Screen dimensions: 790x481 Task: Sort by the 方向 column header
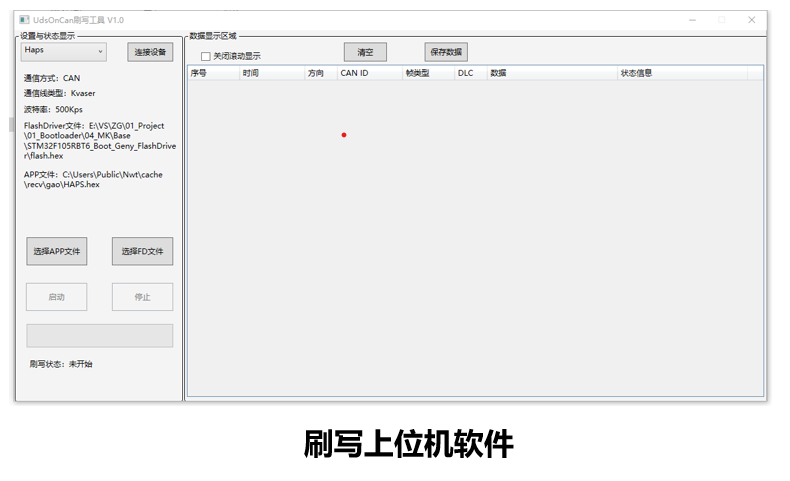coord(321,73)
